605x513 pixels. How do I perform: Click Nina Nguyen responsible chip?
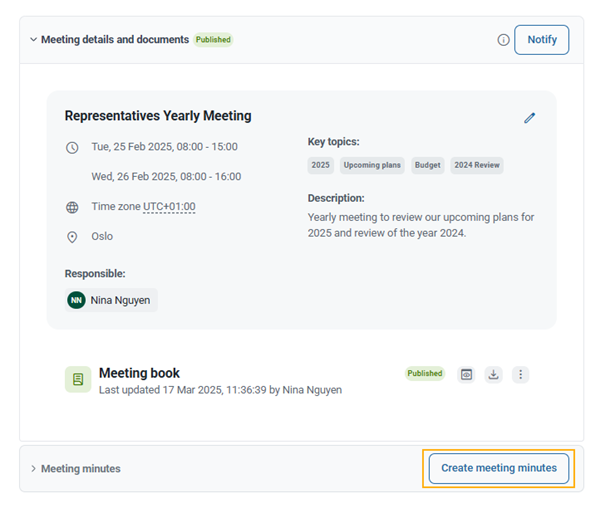point(111,300)
